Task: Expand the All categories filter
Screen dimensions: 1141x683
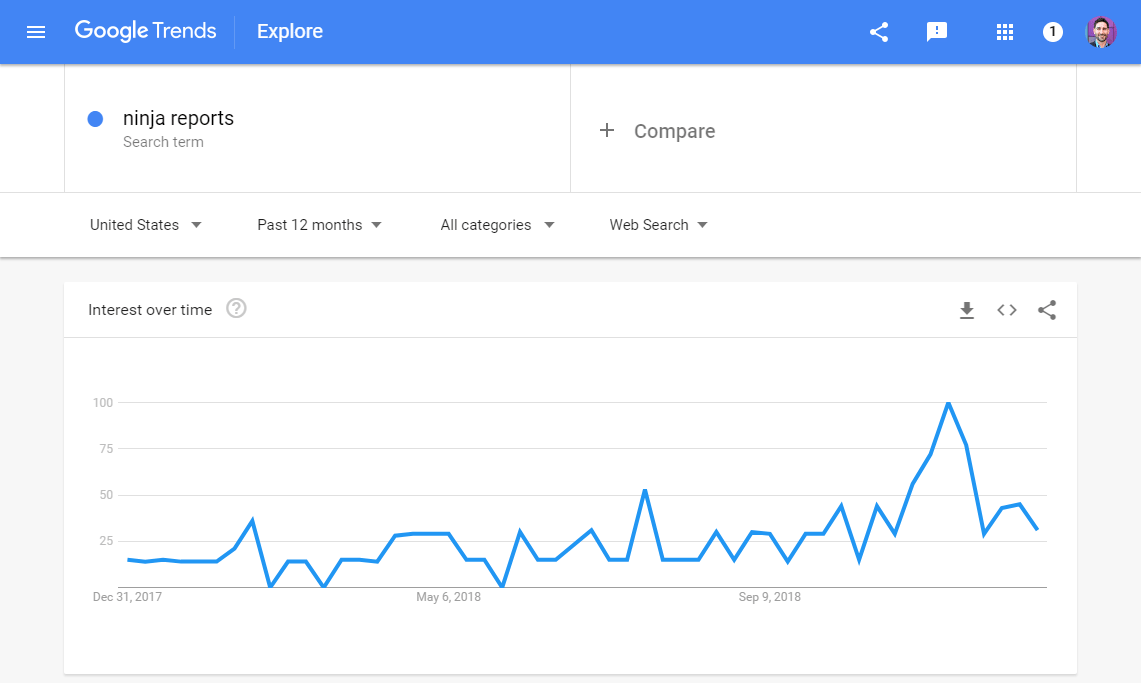Action: point(497,225)
